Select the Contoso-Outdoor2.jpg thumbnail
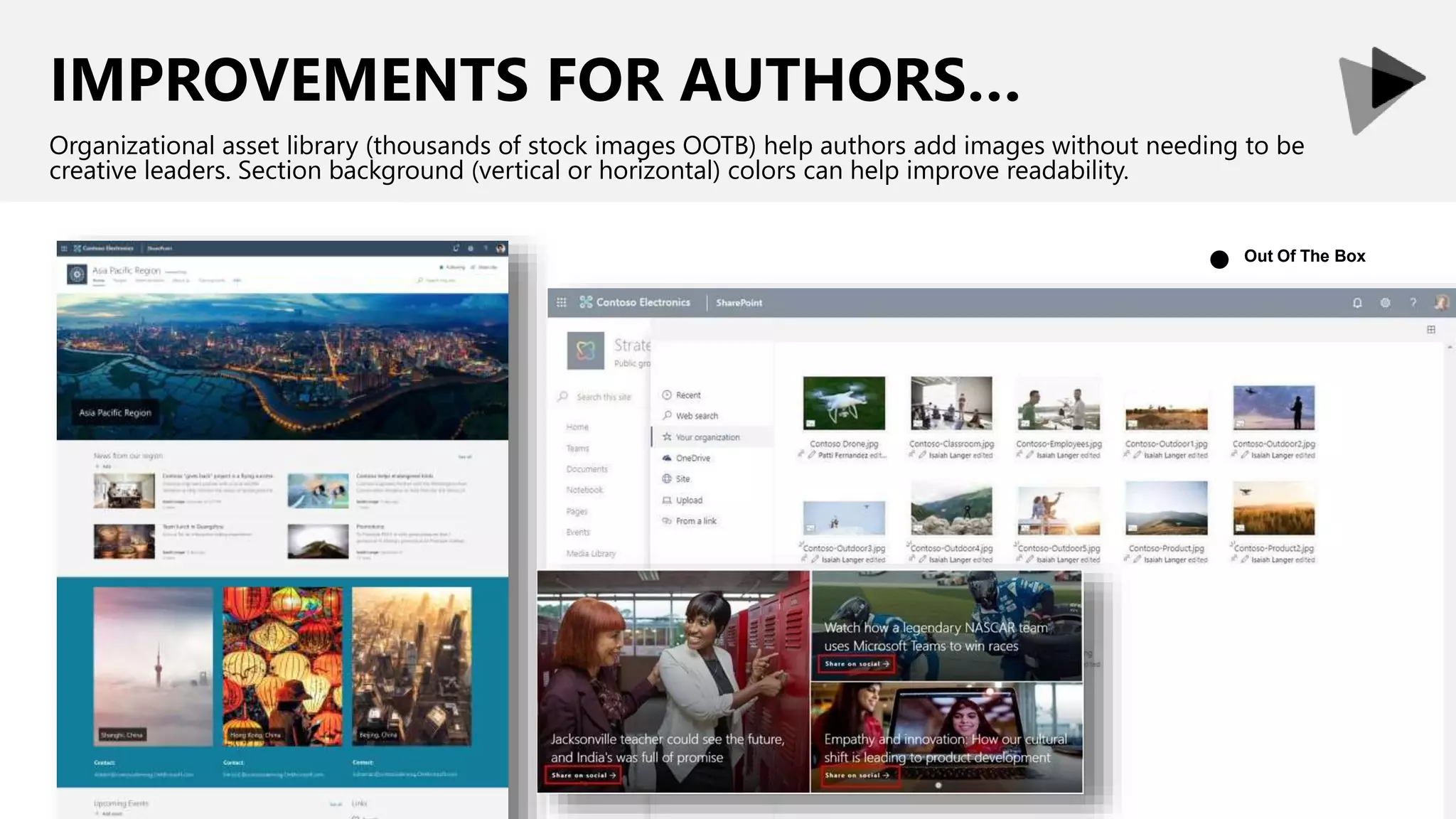 point(1273,407)
